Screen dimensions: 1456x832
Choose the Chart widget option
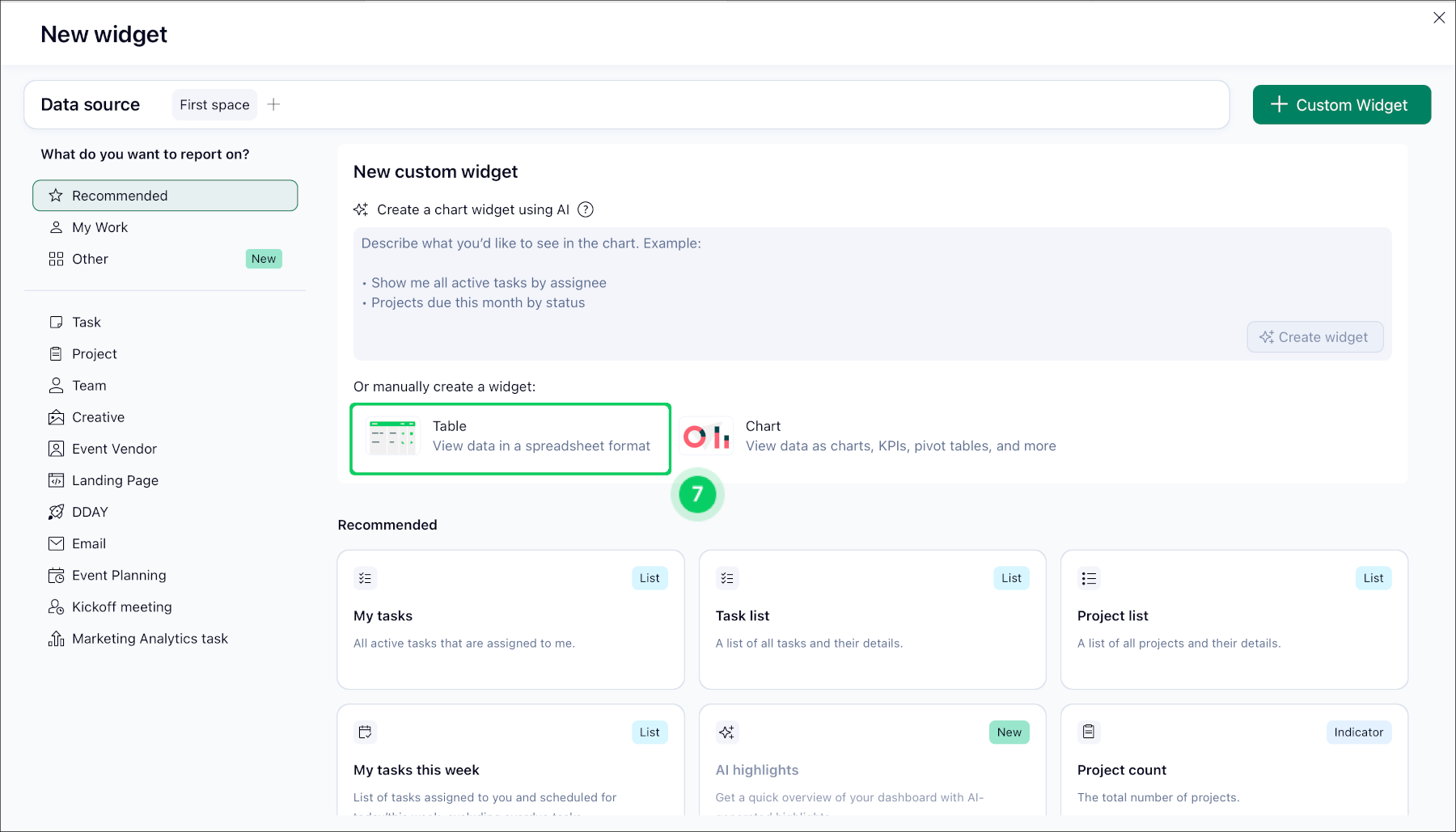[x=869, y=437]
